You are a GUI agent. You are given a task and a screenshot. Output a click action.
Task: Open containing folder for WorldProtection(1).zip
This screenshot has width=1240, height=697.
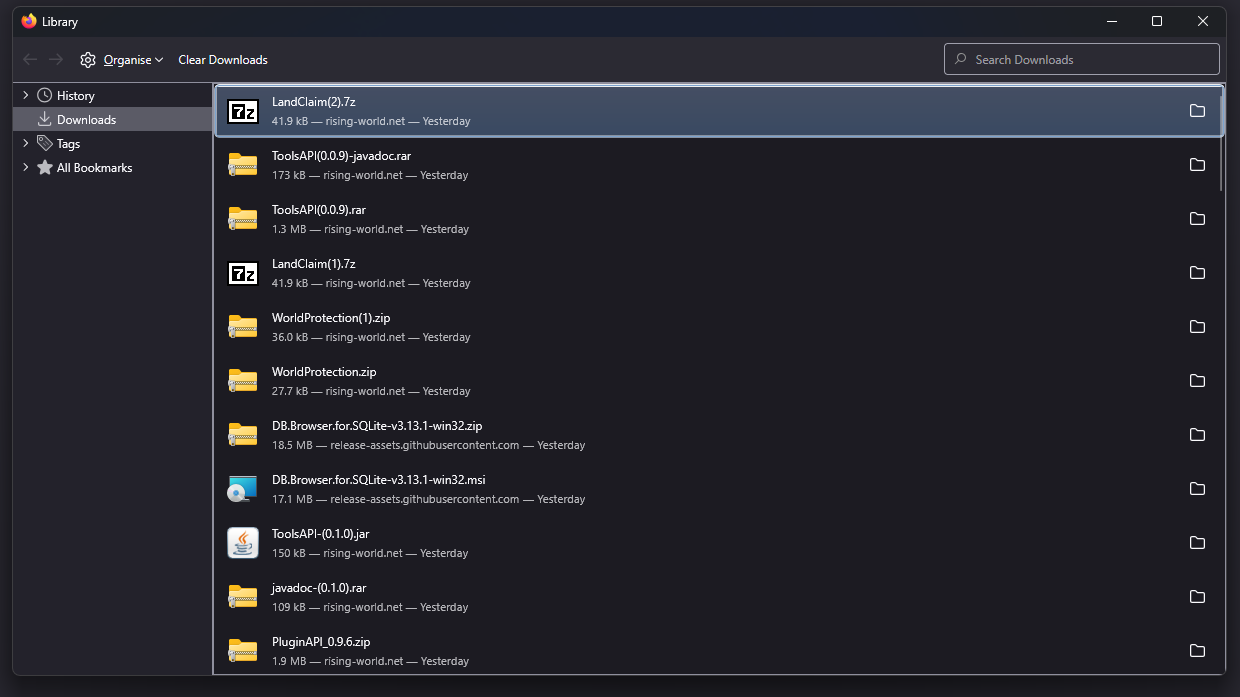click(x=1197, y=327)
